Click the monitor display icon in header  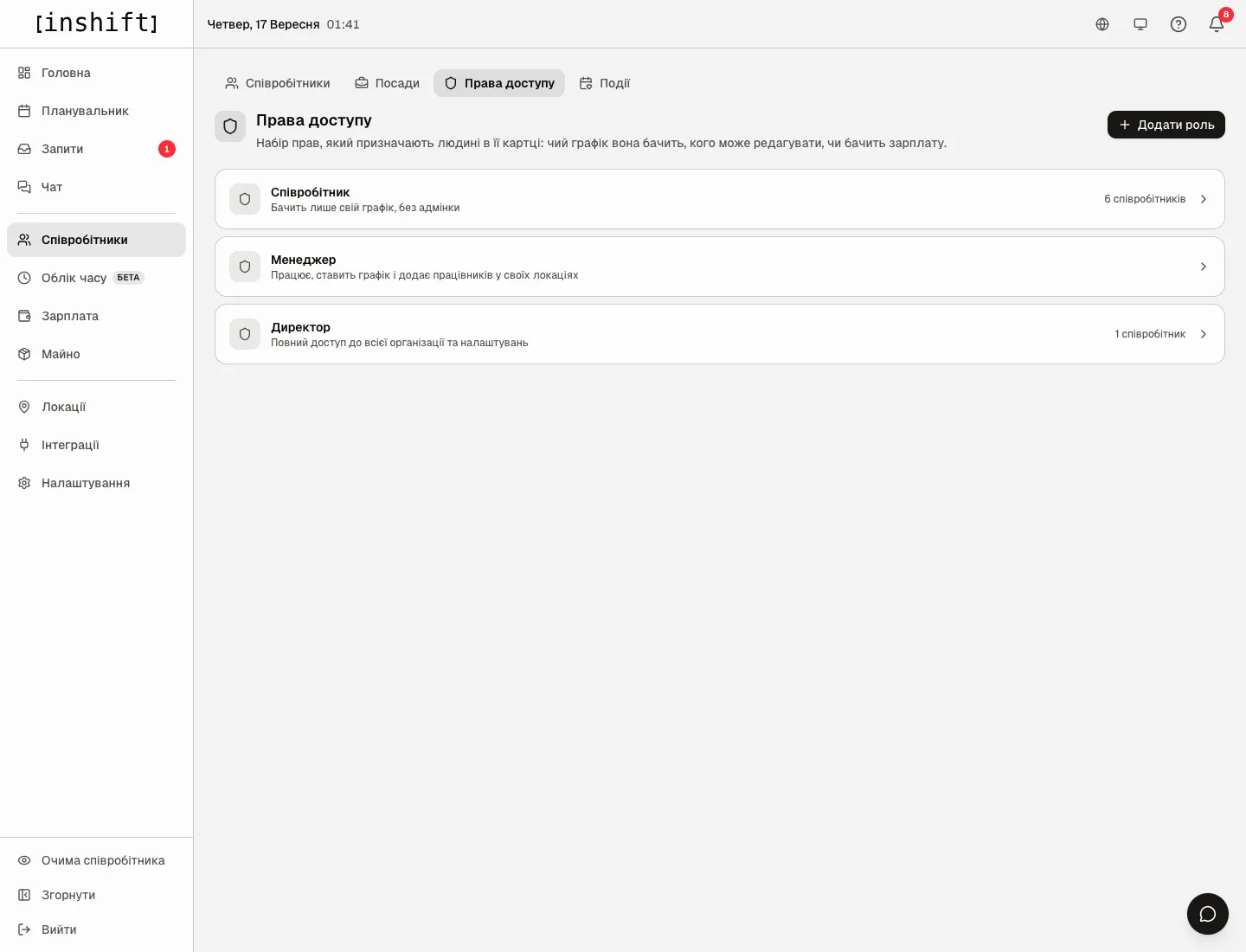click(x=1140, y=24)
